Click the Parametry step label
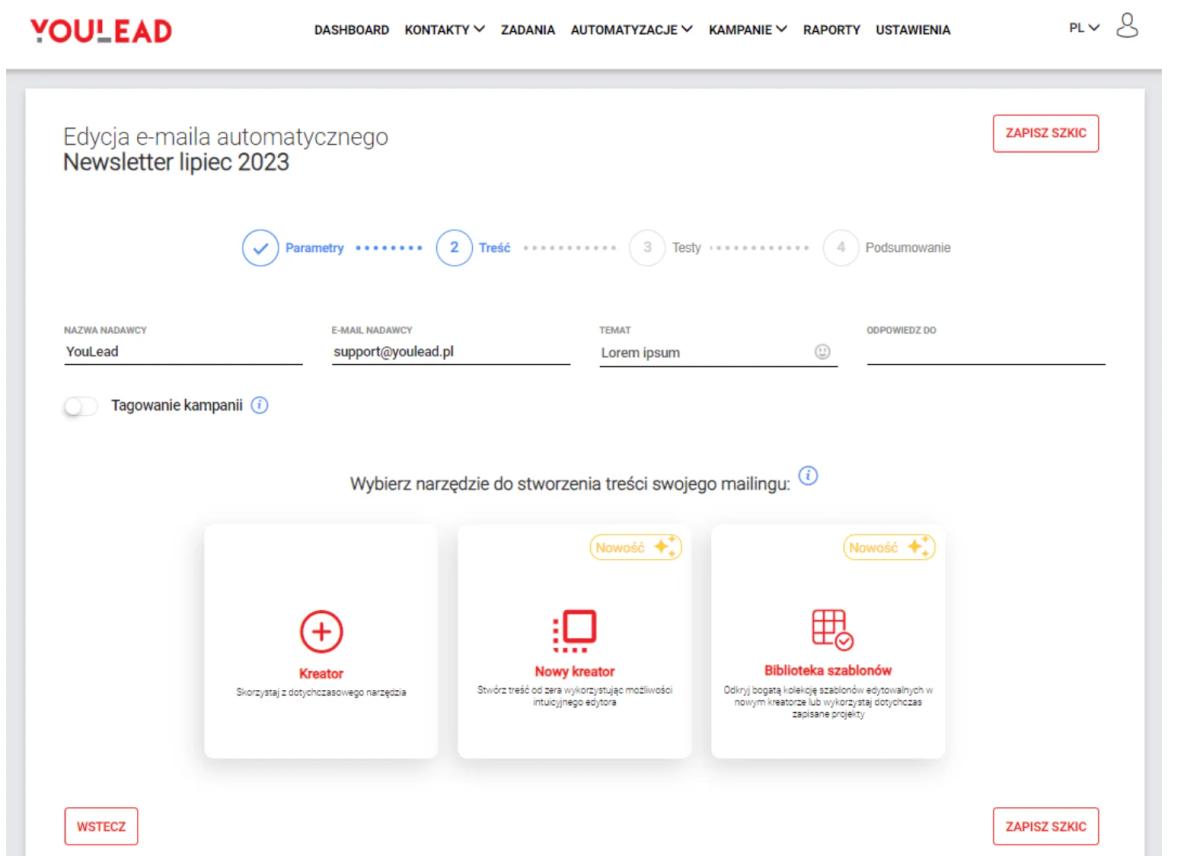The height and width of the screenshot is (856, 1200). click(315, 247)
